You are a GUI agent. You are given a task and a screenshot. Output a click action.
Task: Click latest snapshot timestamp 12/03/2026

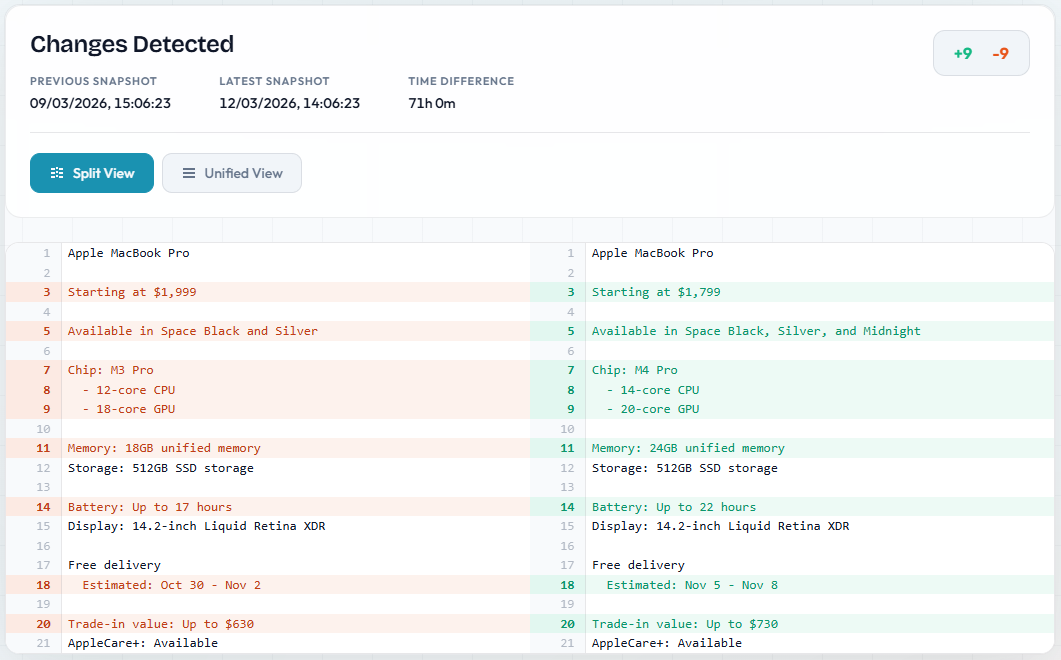tap(289, 103)
